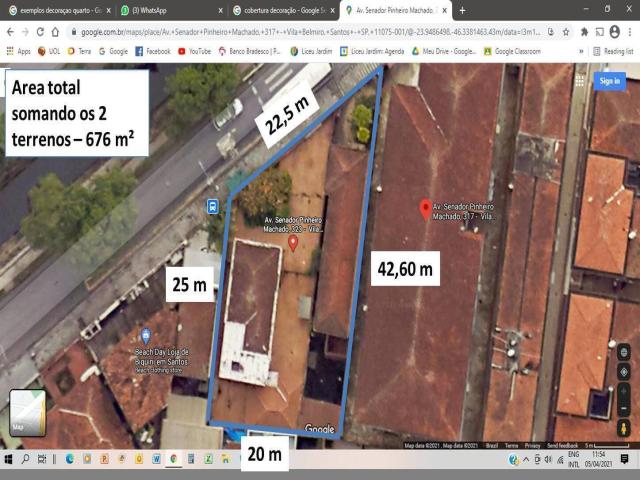Click the address bar URL field
This screenshot has height=480, width=640.
(x=300, y=32)
